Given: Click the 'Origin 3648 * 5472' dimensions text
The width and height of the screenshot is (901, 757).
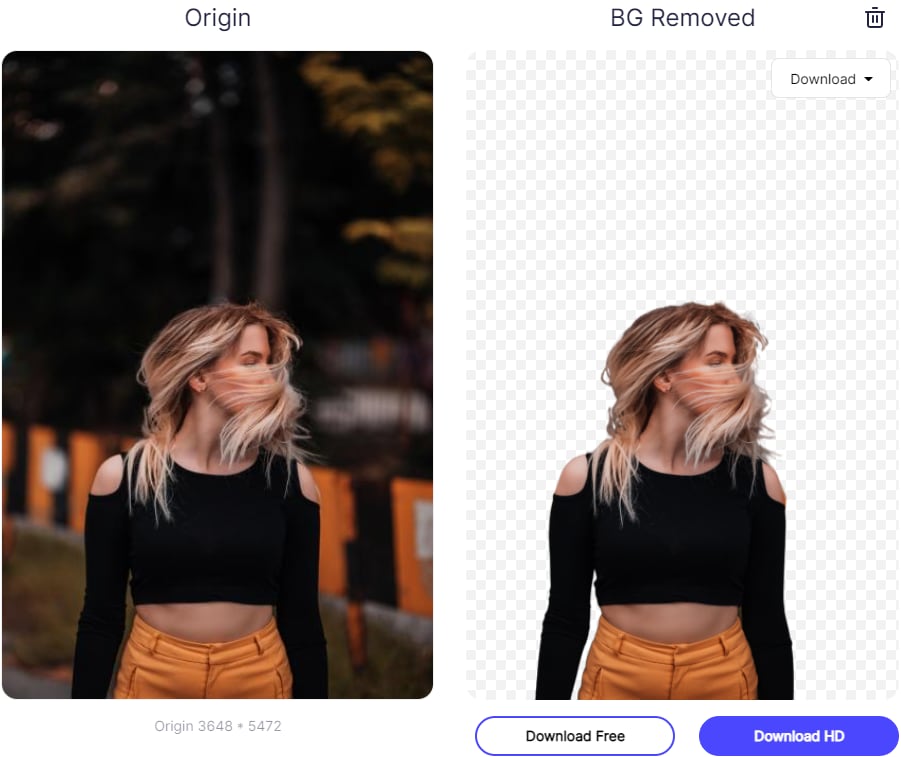Looking at the screenshot, I should pos(218,726).
